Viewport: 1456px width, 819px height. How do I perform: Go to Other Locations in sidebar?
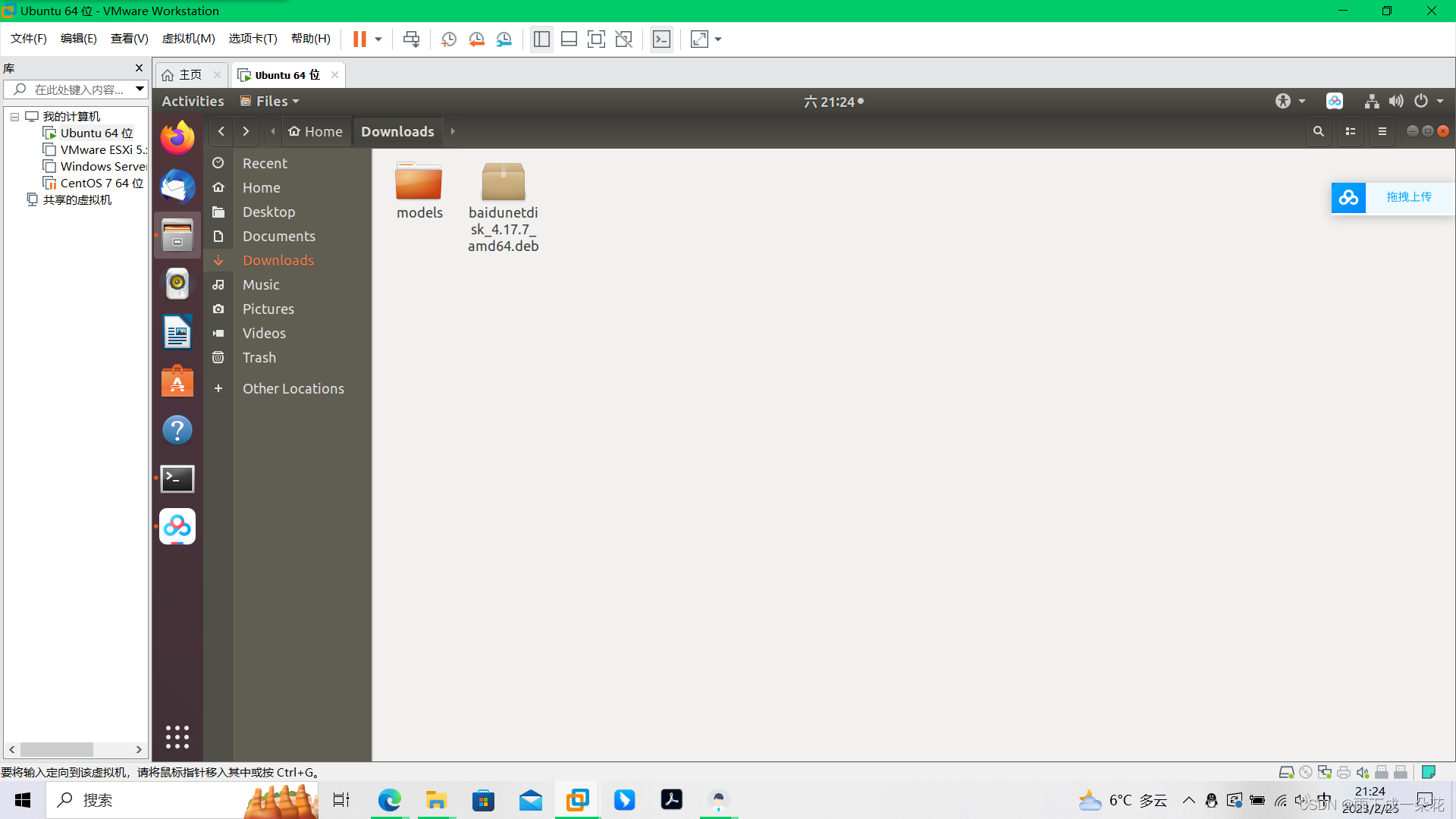pyautogui.click(x=293, y=388)
